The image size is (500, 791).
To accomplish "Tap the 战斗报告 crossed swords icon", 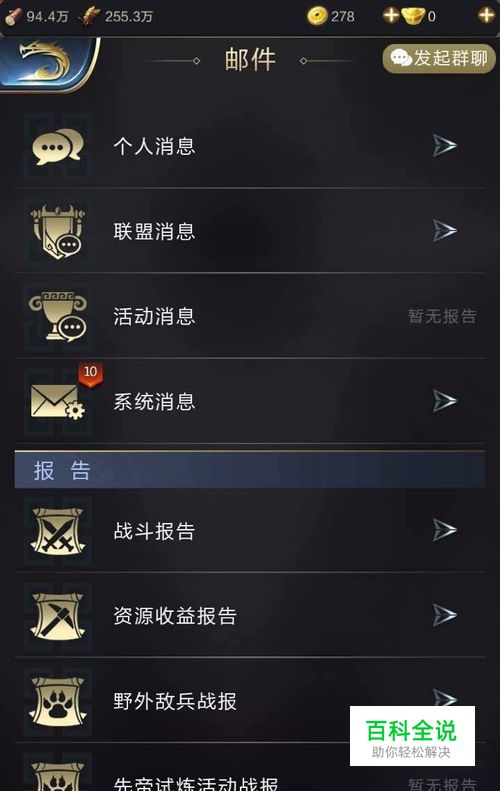I will 58,531.
